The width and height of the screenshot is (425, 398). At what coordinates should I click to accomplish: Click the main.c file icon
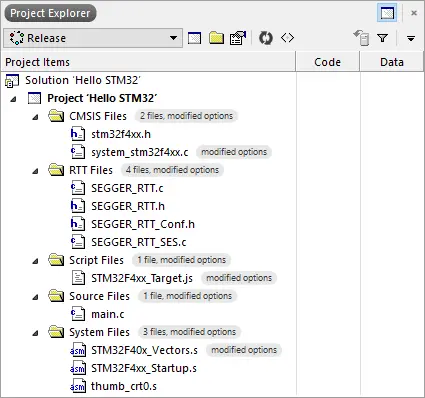click(78, 314)
